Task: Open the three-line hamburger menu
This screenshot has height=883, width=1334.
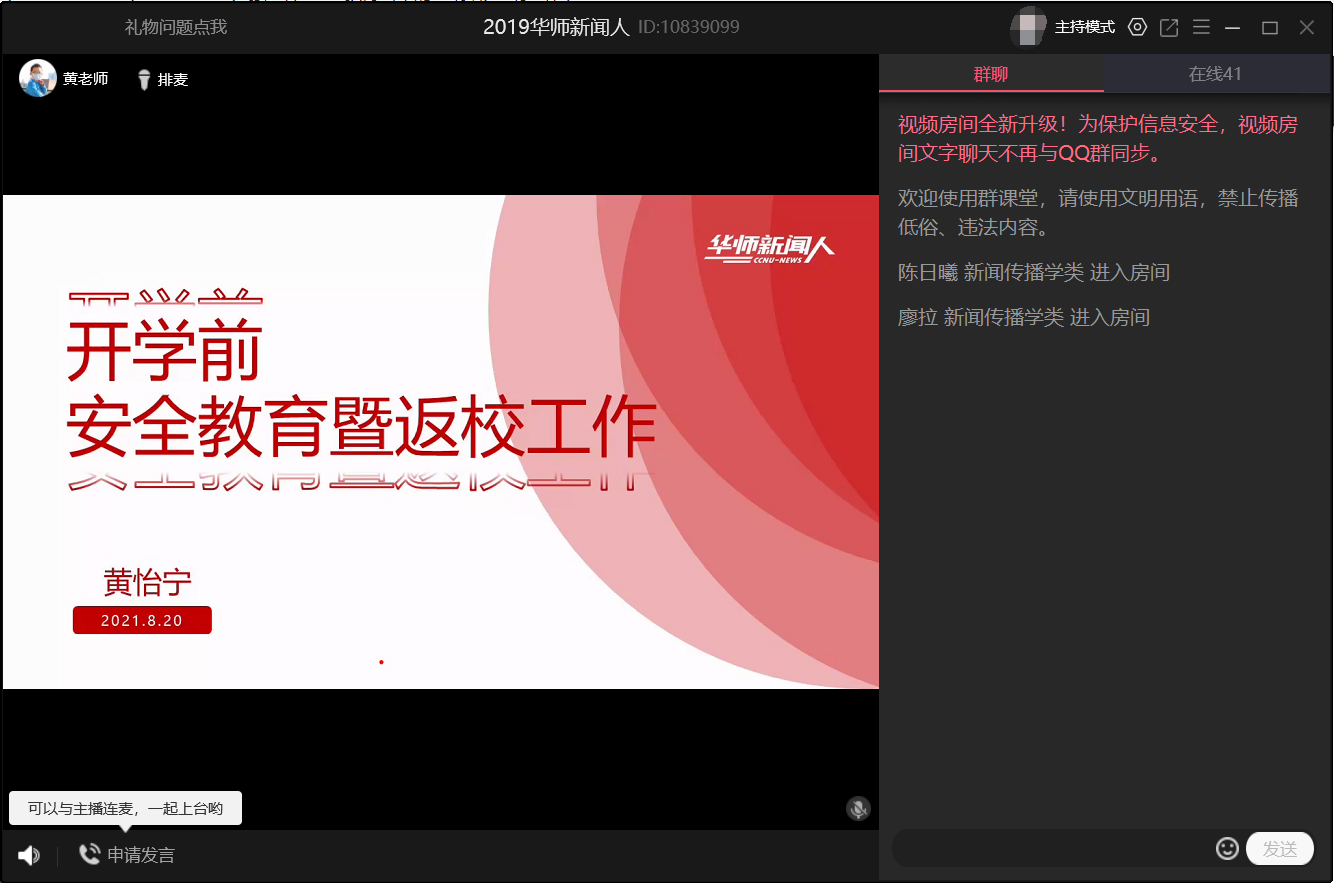Action: [1201, 27]
